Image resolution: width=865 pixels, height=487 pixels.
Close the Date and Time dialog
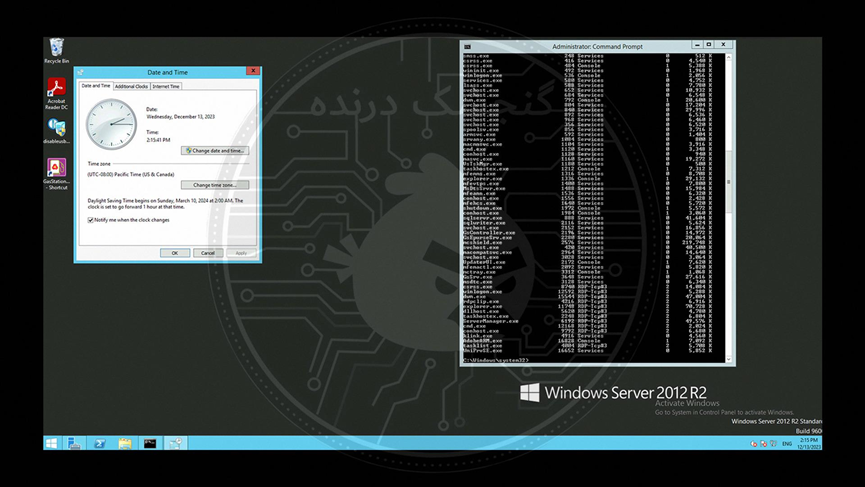(x=253, y=71)
